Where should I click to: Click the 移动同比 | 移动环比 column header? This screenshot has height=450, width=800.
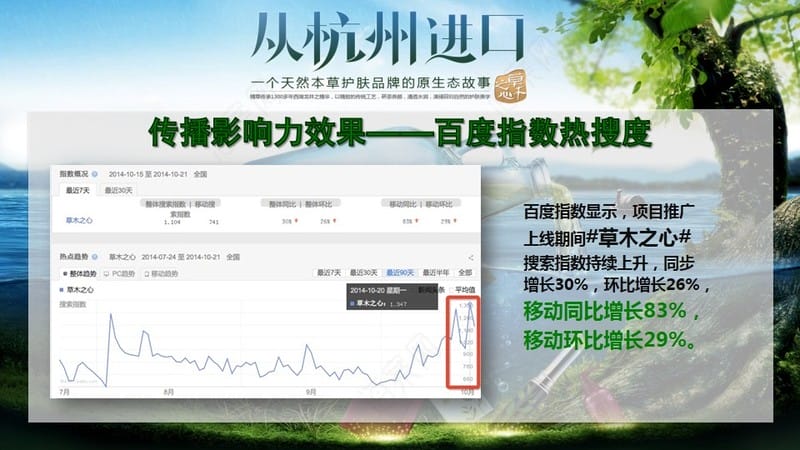[420, 204]
